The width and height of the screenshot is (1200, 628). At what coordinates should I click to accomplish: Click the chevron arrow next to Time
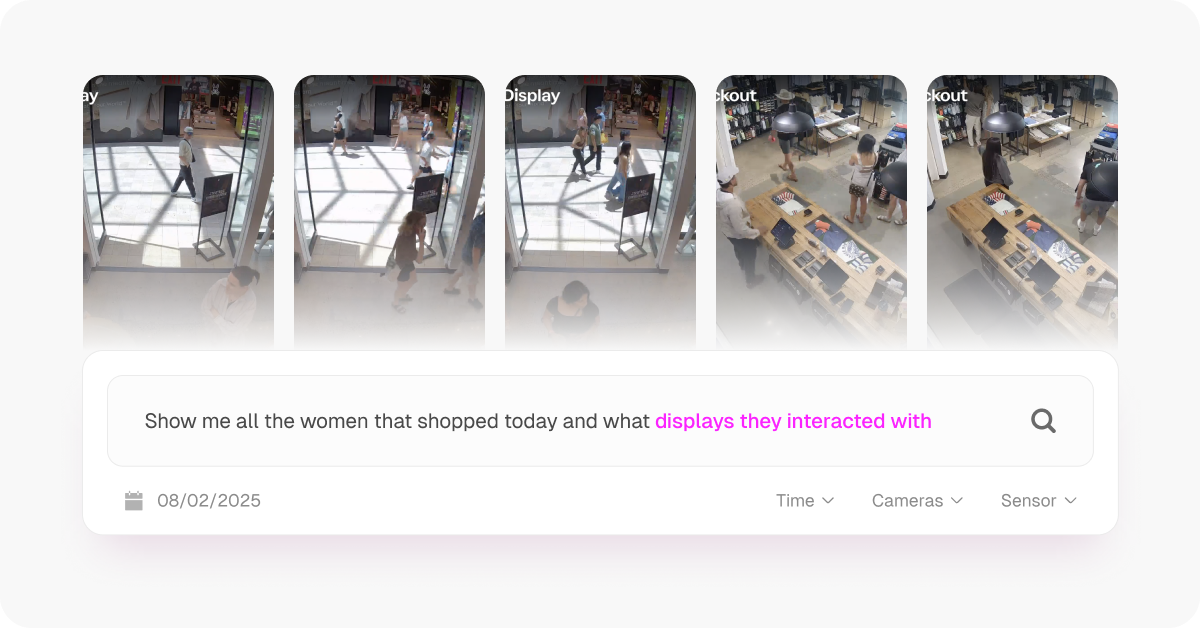[828, 501]
